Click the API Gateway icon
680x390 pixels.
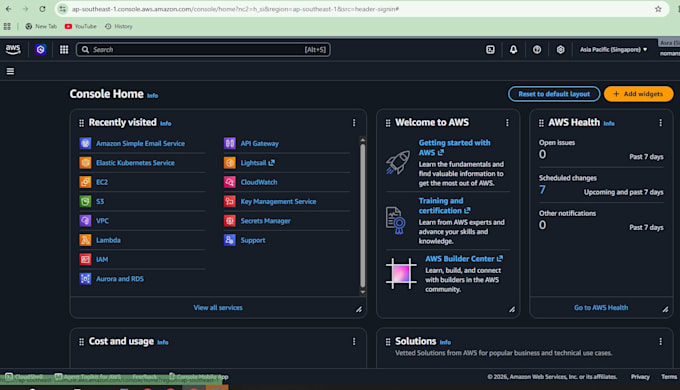[x=230, y=143]
